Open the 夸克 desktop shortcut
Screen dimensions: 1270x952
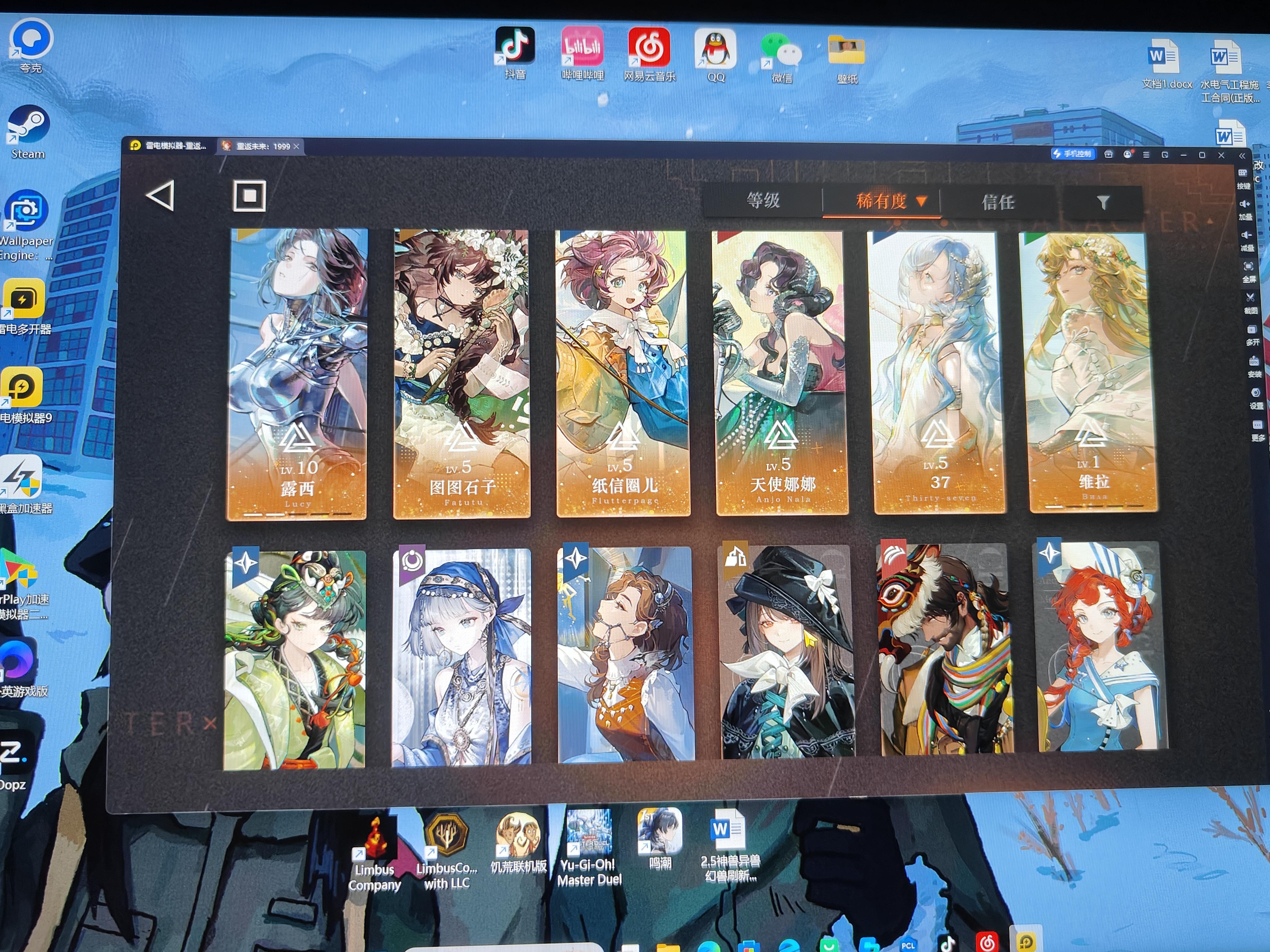point(30,45)
